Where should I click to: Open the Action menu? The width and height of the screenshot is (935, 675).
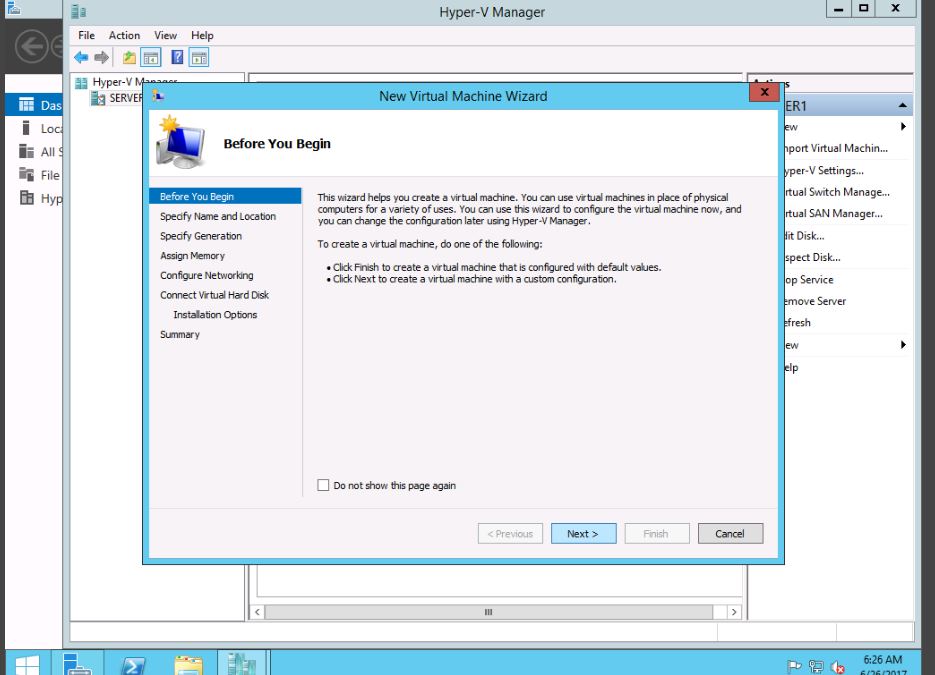point(124,35)
